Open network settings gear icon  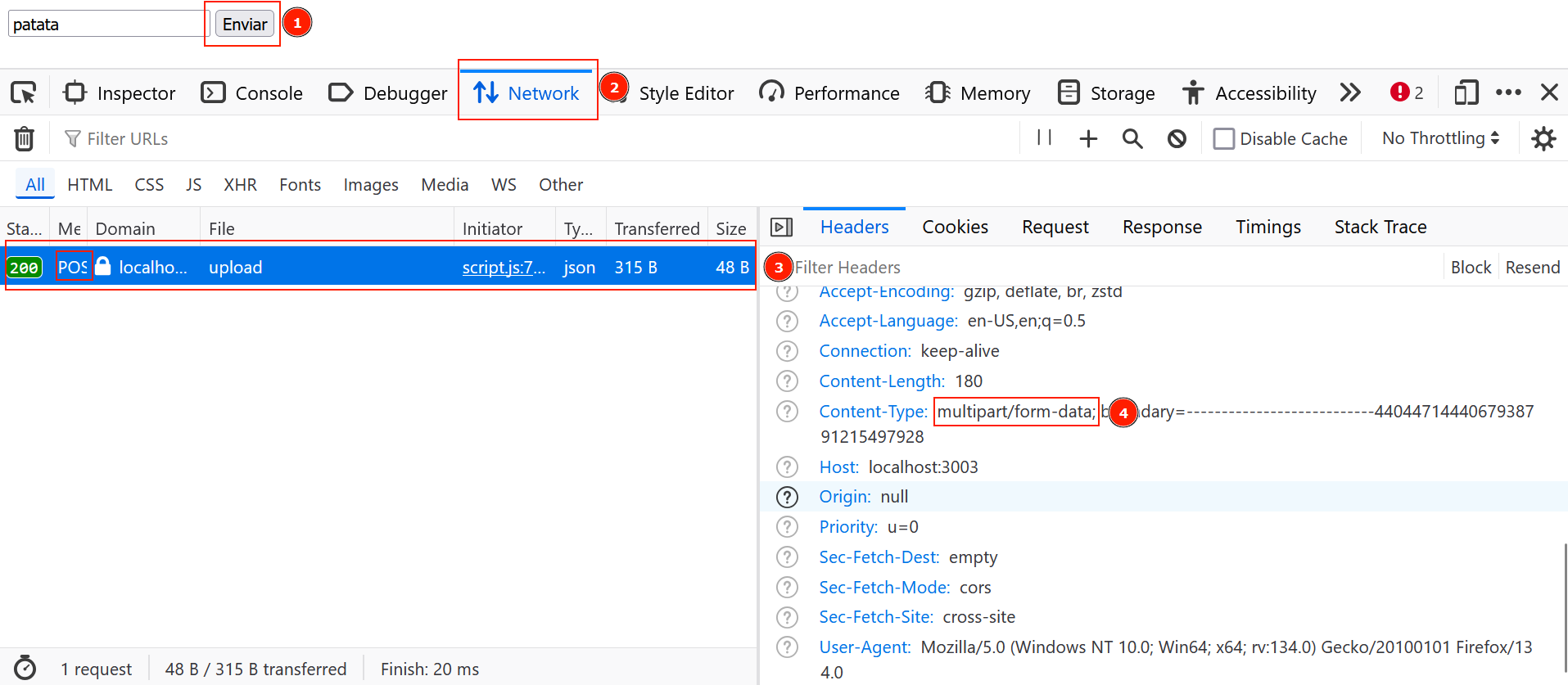pos(1543,139)
